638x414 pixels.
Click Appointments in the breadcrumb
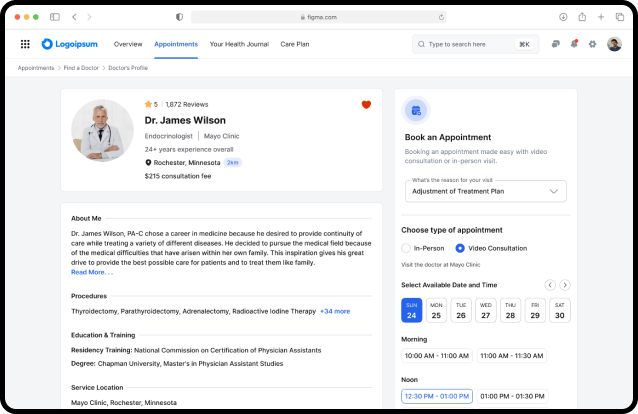click(x=36, y=68)
